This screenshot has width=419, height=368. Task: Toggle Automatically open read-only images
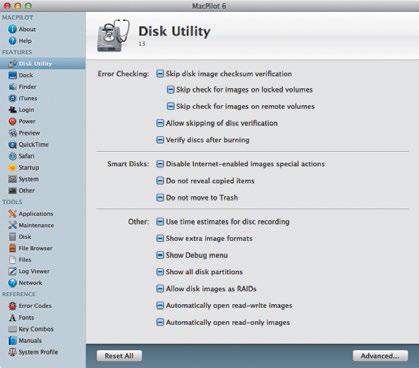pos(160,322)
